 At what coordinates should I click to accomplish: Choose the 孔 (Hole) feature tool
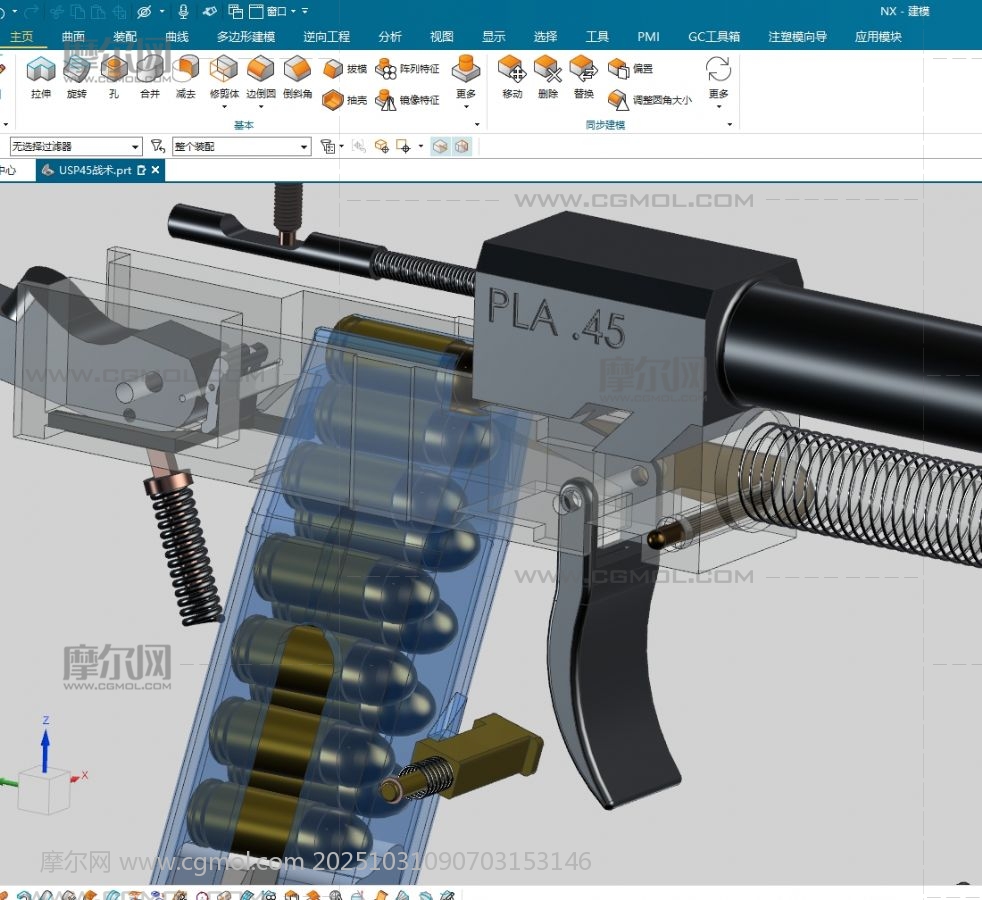(x=113, y=77)
